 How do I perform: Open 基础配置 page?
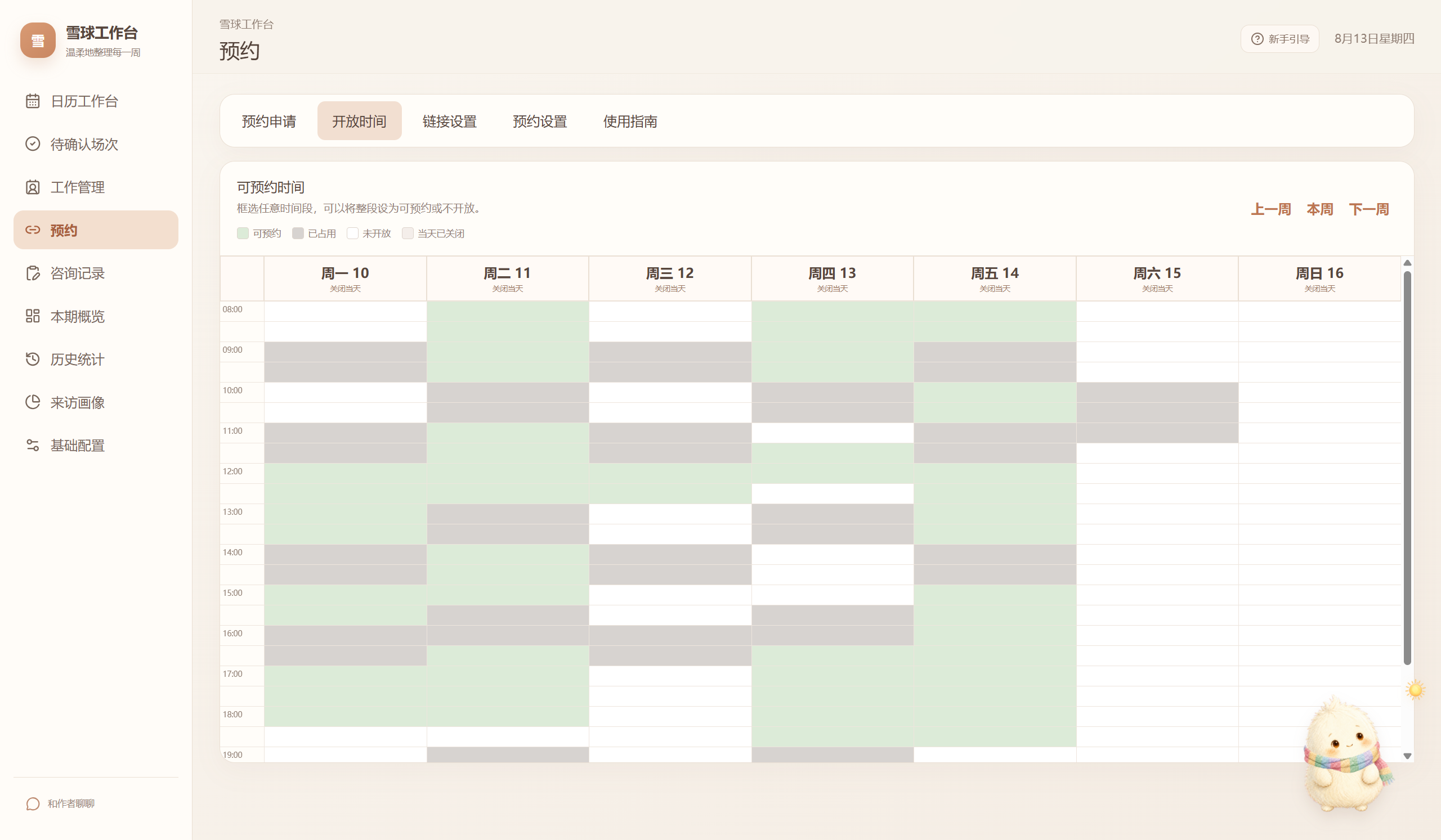pyautogui.click(x=96, y=445)
